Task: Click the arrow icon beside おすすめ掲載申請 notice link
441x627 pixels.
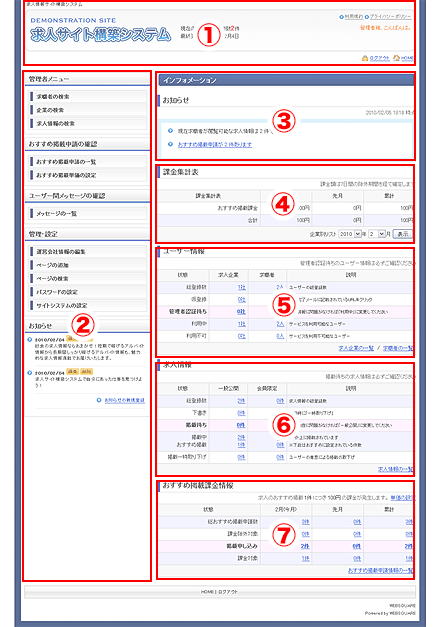Action: pyautogui.click(x=171, y=144)
